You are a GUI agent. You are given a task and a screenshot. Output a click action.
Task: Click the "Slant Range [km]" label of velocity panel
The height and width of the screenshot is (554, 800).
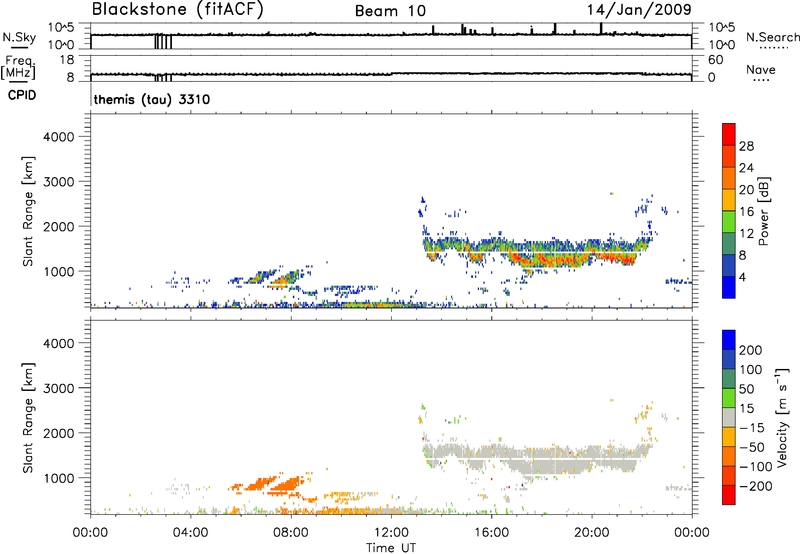pos(28,417)
